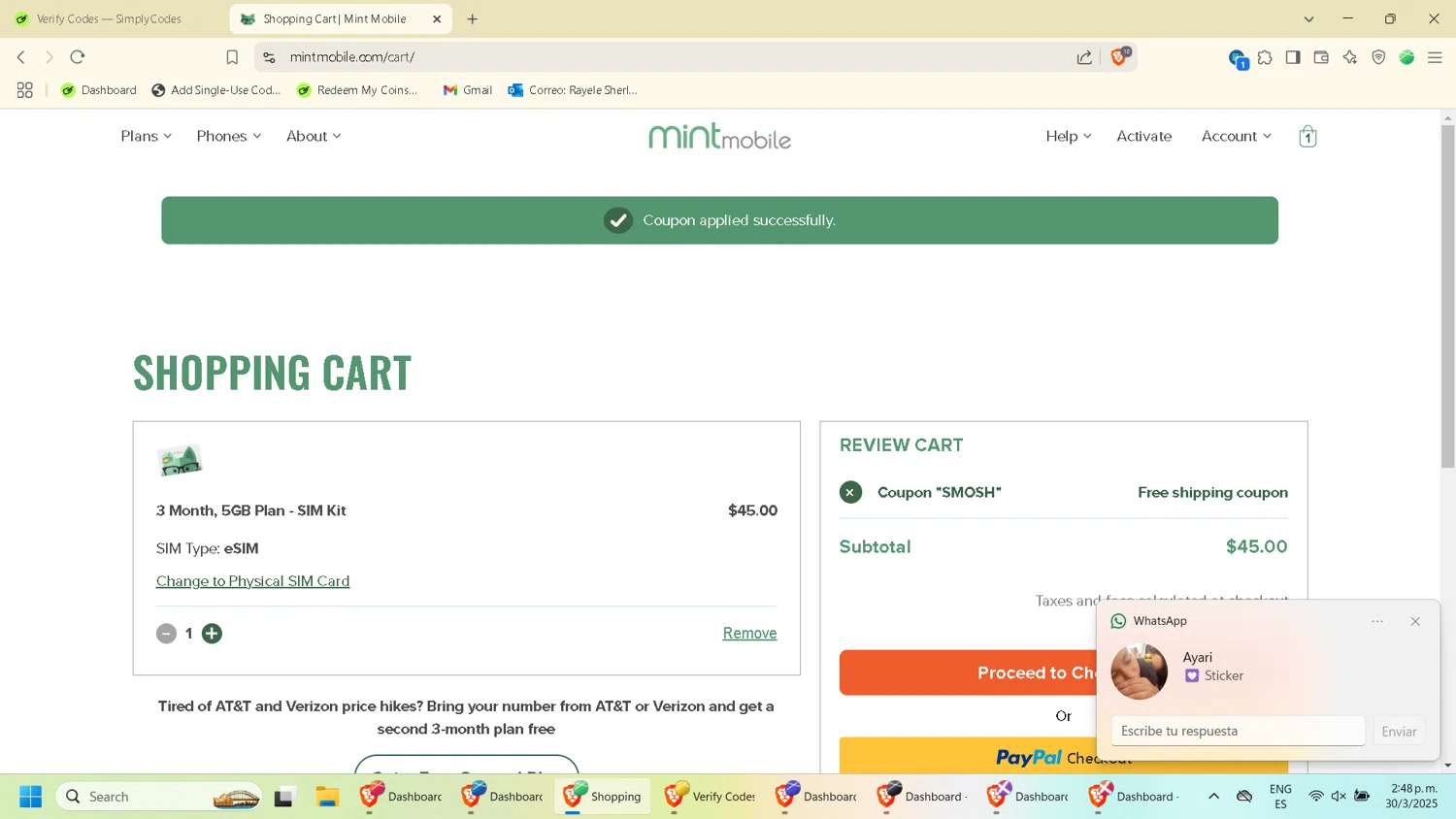Click the green SimplyCodes extension icon

click(x=1406, y=57)
